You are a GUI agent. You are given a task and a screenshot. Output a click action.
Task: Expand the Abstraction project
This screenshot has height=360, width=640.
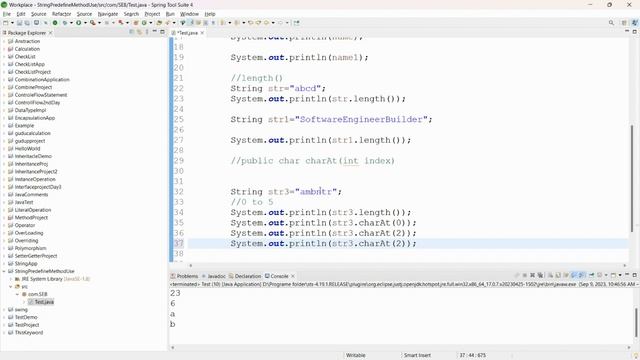tap(4, 41)
